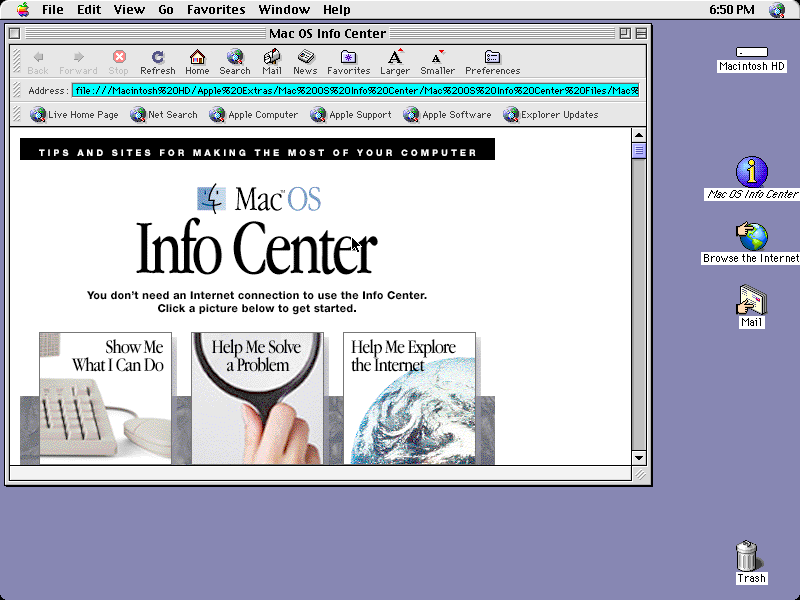Select the Mac OS Info Center desktop icon
800x600 pixels.
point(752,178)
